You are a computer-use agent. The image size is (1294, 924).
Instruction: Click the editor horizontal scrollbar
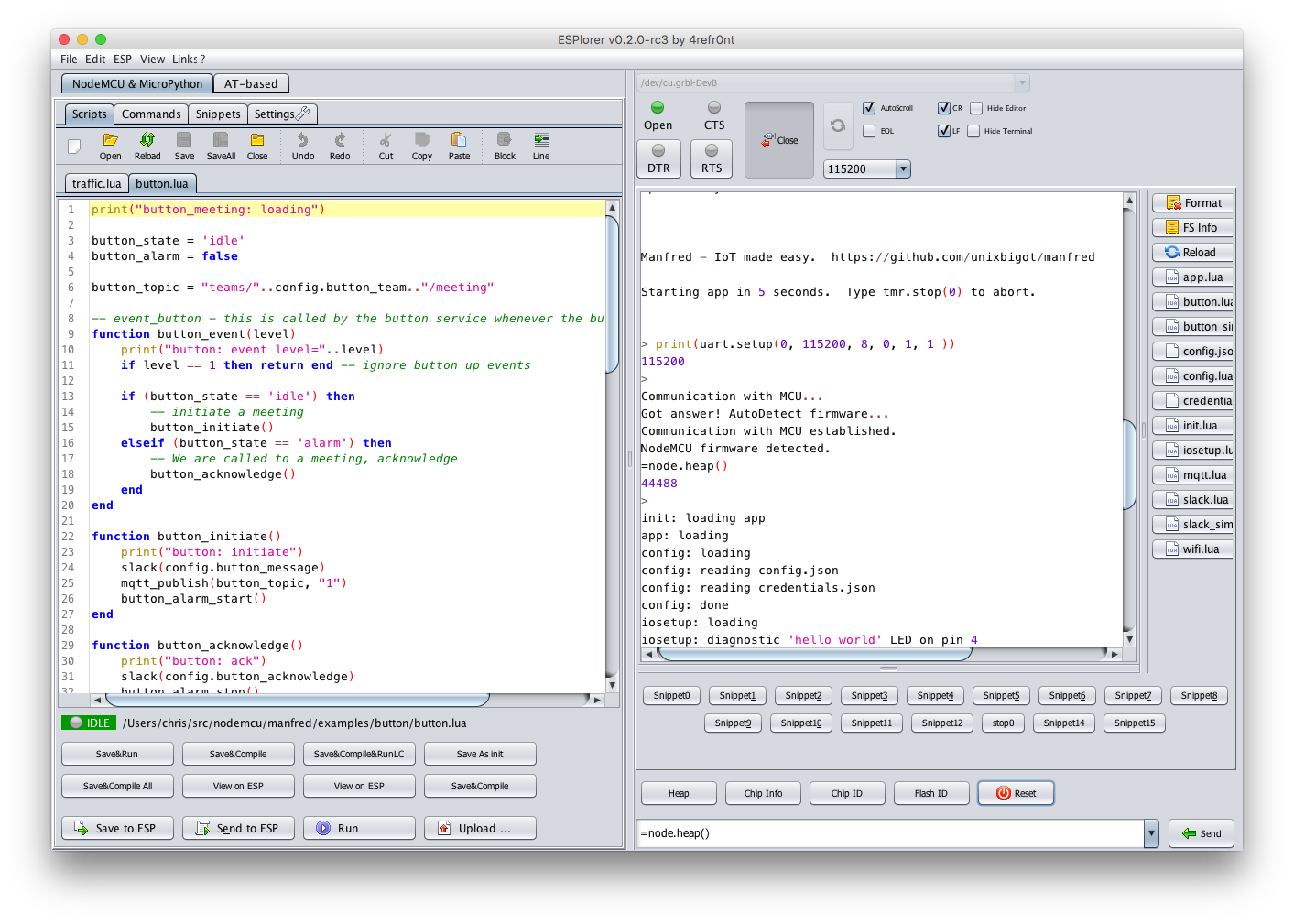[x=297, y=699]
